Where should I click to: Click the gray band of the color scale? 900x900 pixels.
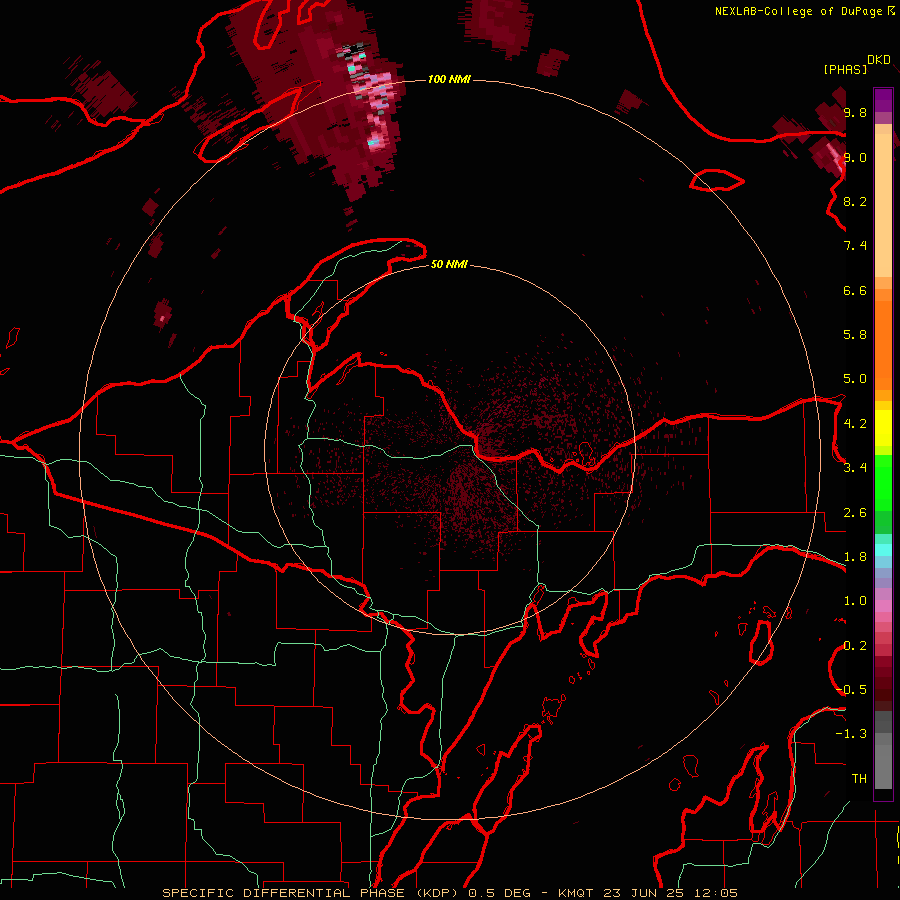883,751
